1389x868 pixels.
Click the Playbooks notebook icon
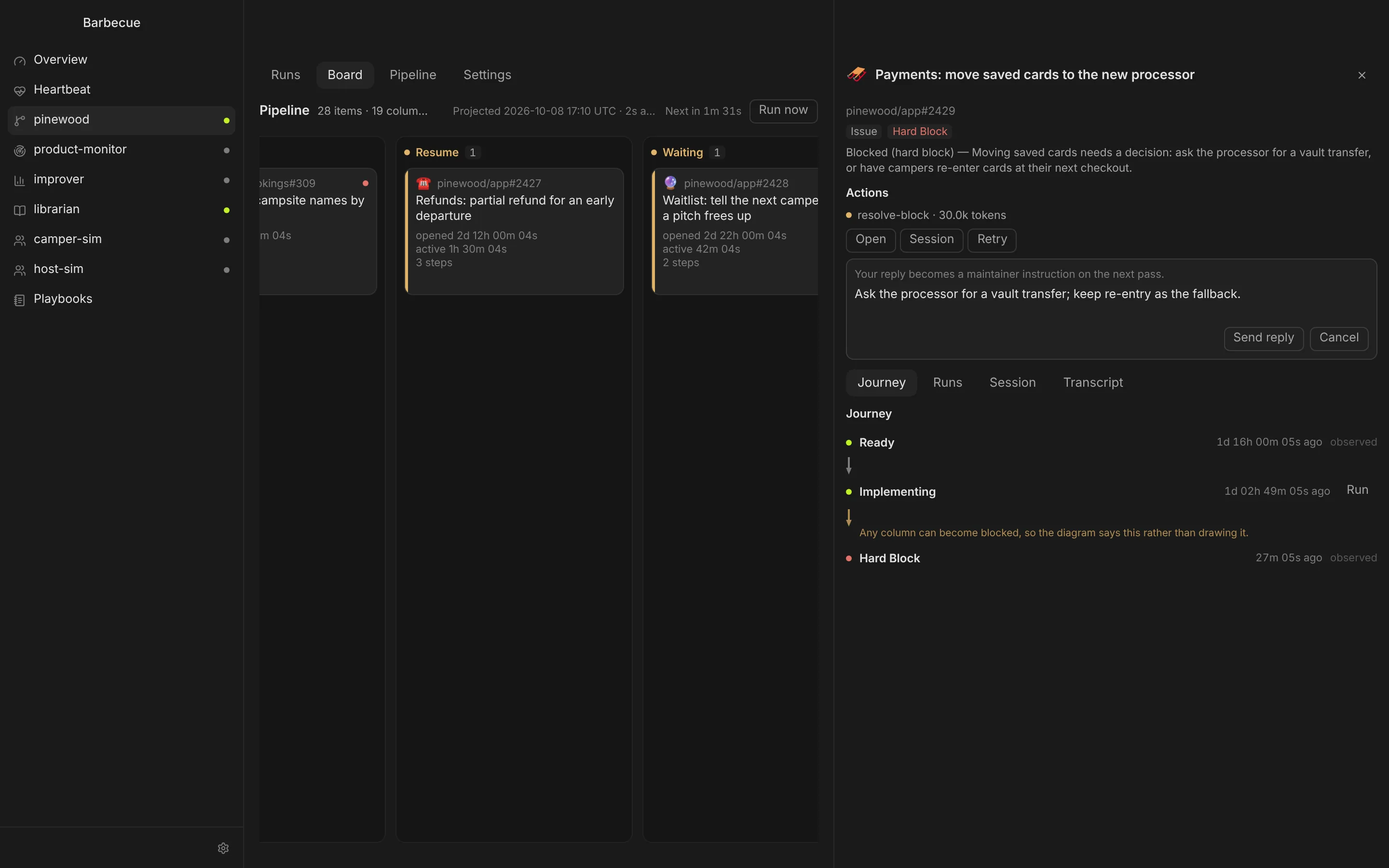pos(19,299)
